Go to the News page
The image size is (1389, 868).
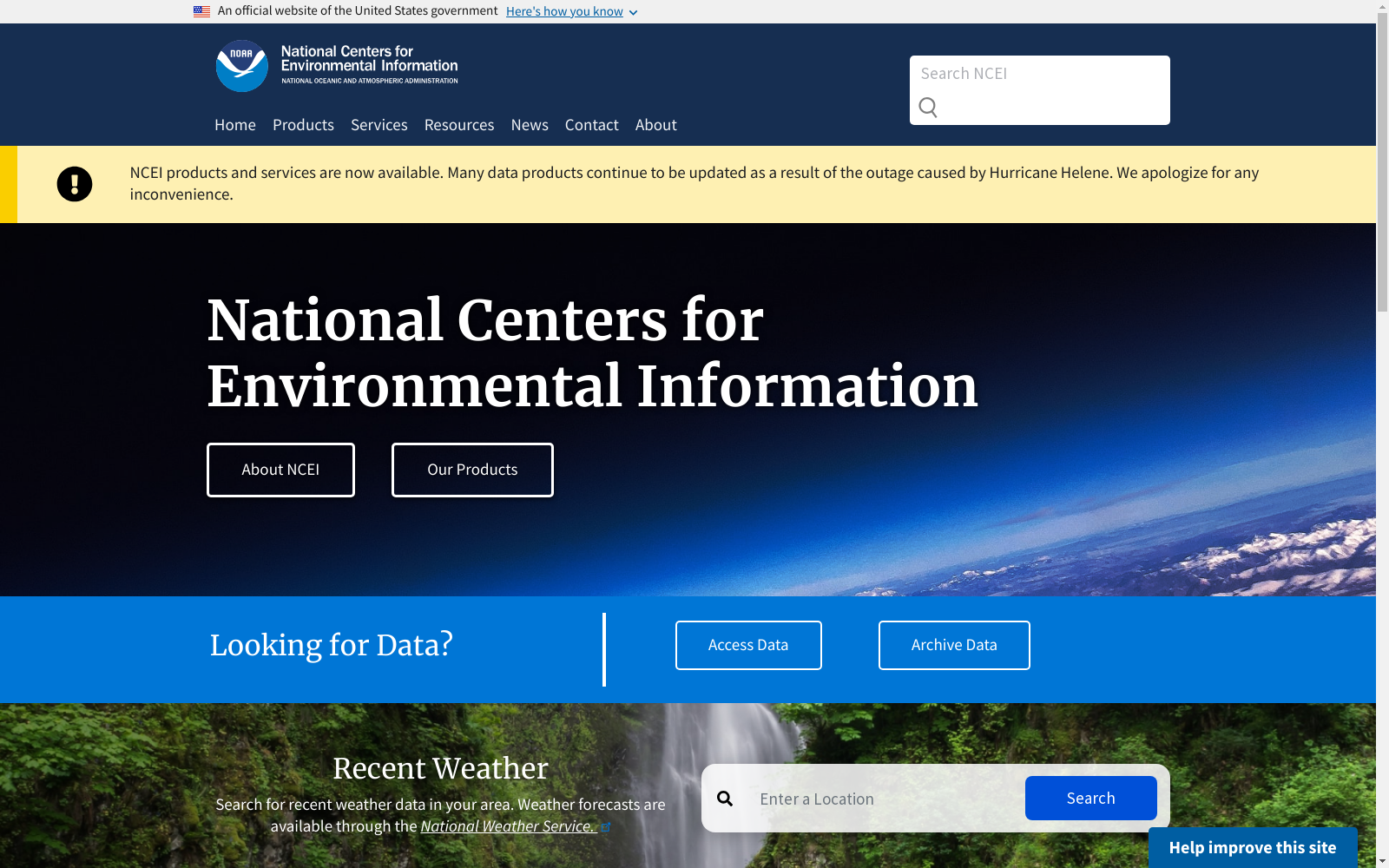(x=530, y=125)
